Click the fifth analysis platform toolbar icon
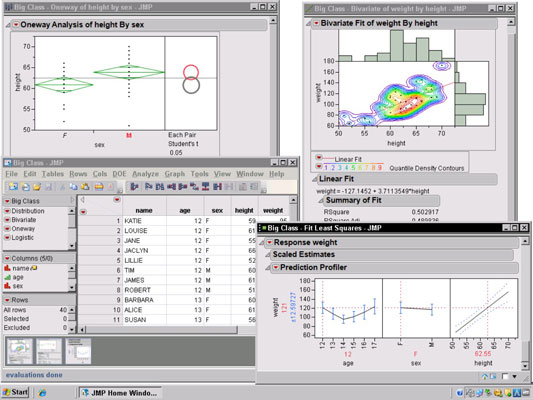The width and height of the screenshot is (533, 400). pyautogui.click(x=183, y=186)
